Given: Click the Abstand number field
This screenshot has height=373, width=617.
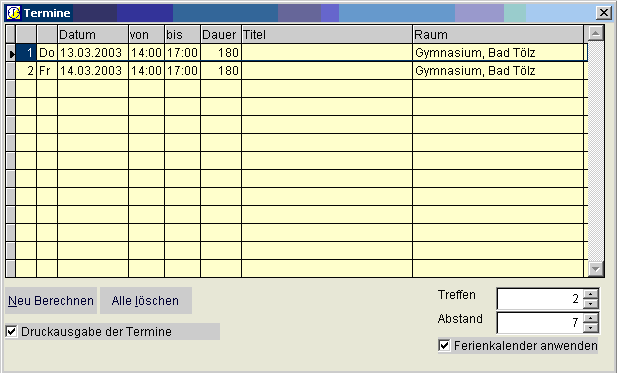Looking at the screenshot, I should point(540,323).
